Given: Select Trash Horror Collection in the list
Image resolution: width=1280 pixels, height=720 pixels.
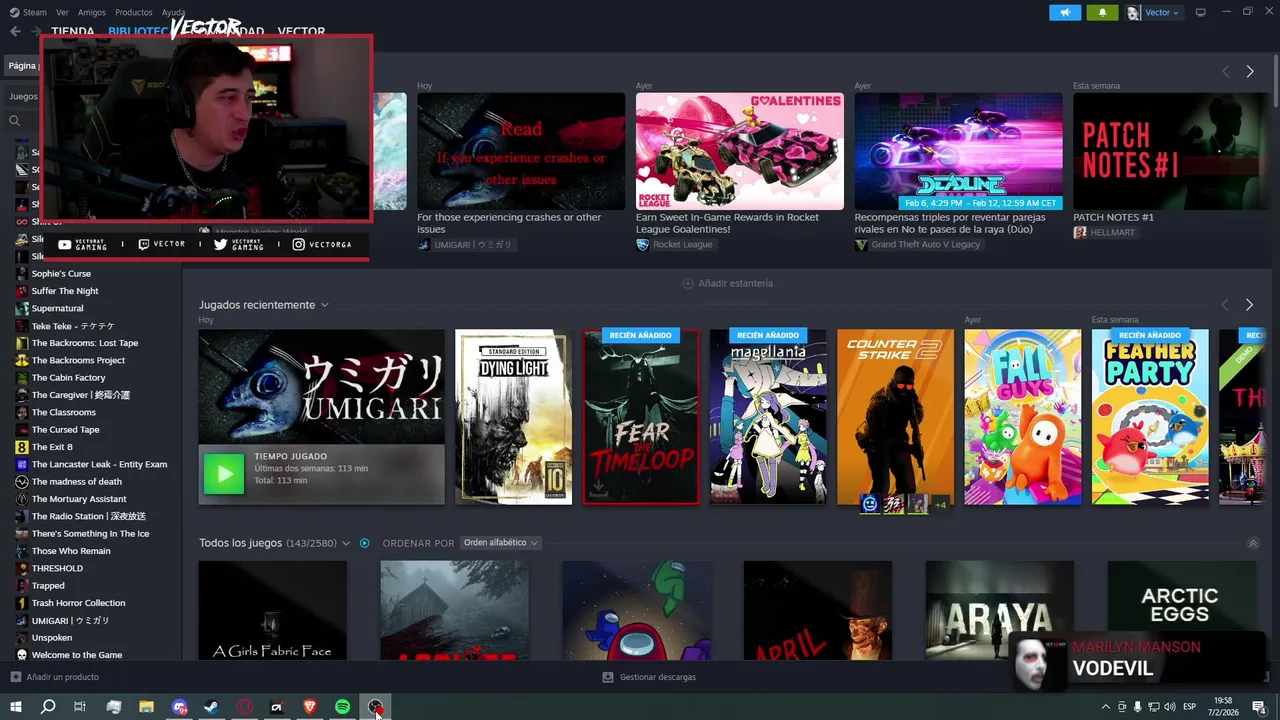Looking at the screenshot, I should click(78, 603).
